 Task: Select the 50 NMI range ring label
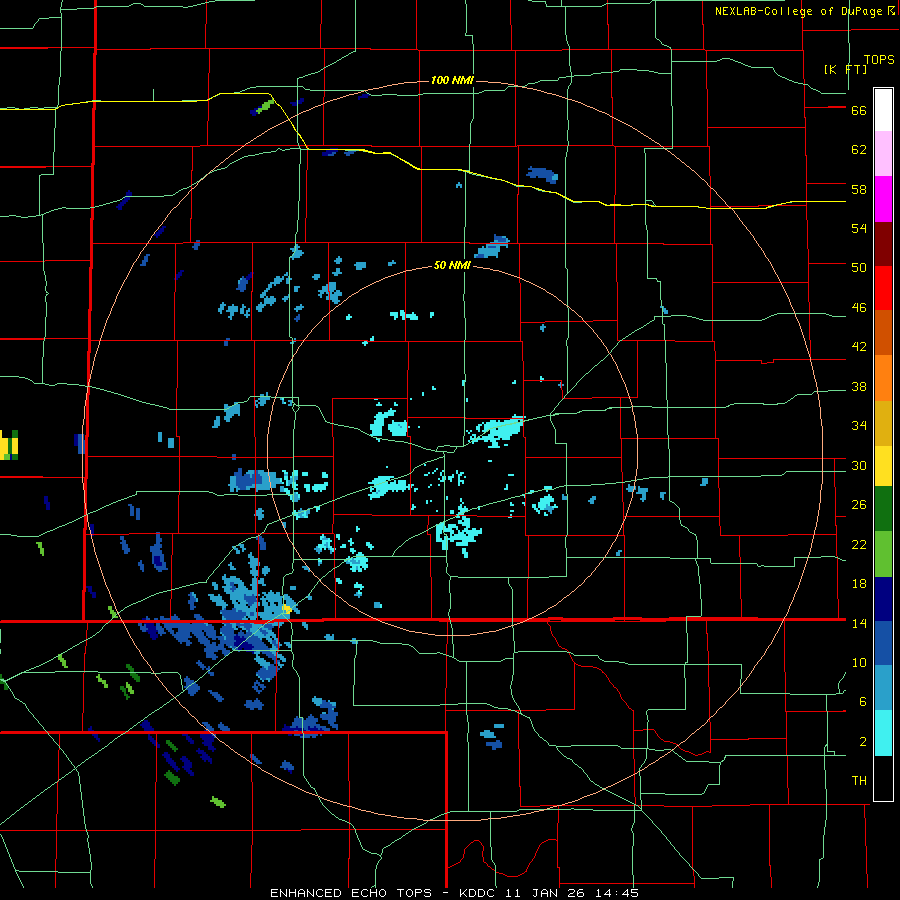pyautogui.click(x=452, y=265)
